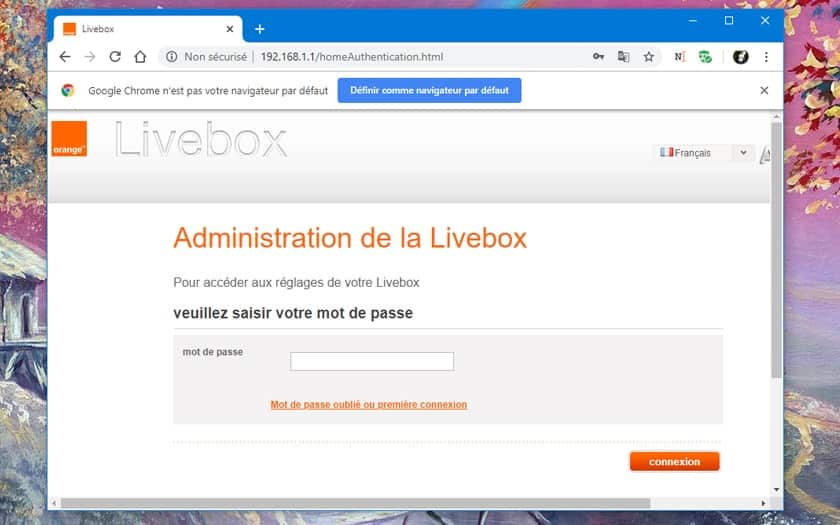Click the site info icon beside Non sécurisé
This screenshot has width=840, height=525.
[171, 57]
